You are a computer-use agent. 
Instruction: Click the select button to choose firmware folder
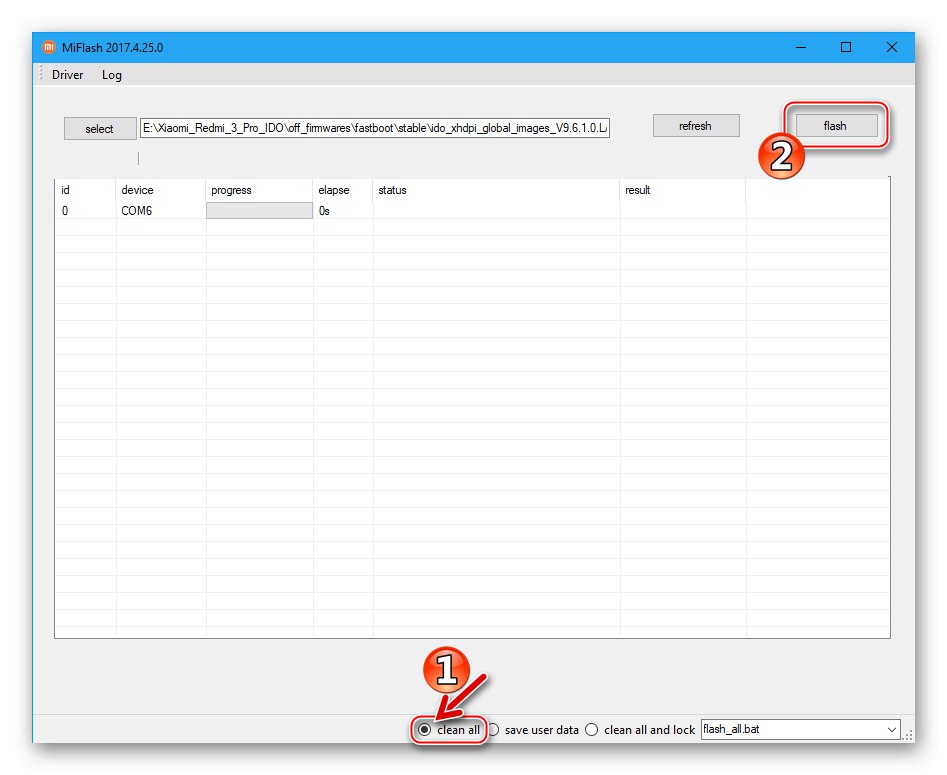100,129
